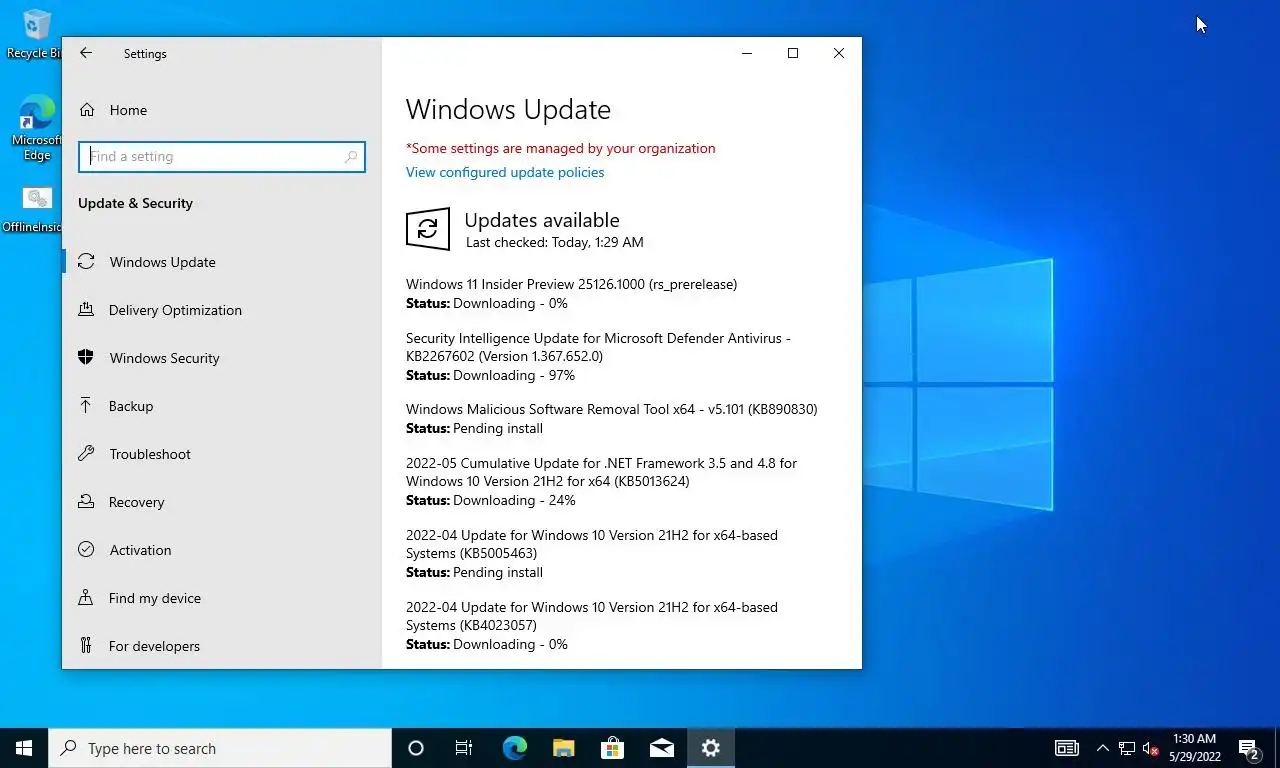Open Settings Home page
Viewport: 1280px width, 768px height.
coord(221,110)
